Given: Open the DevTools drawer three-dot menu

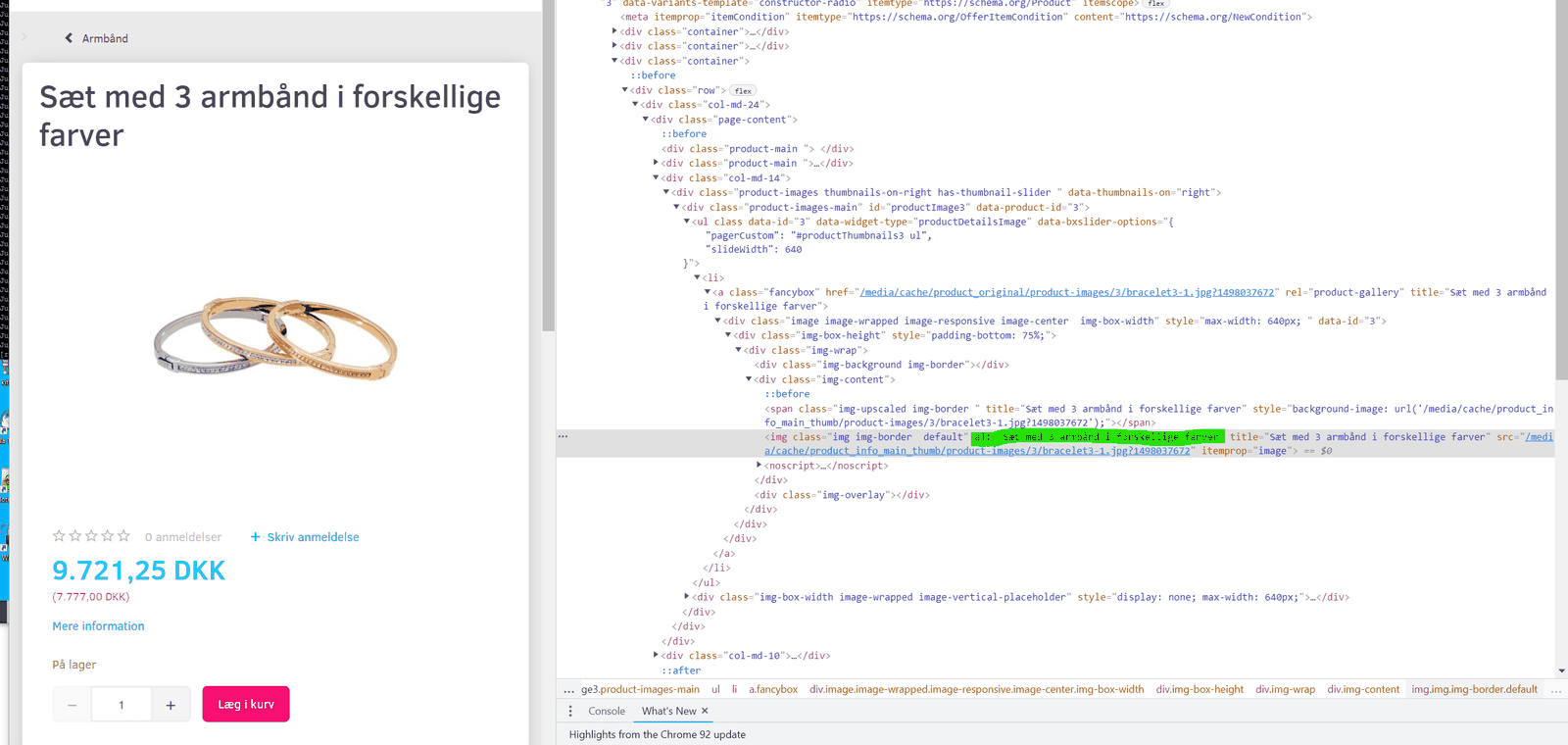Looking at the screenshot, I should point(570,712).
